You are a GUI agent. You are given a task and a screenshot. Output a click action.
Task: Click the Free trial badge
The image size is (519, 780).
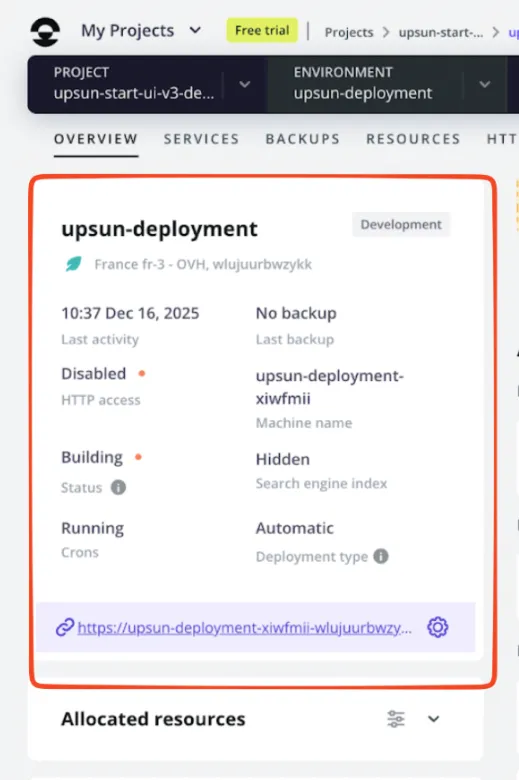pos(262,30)
